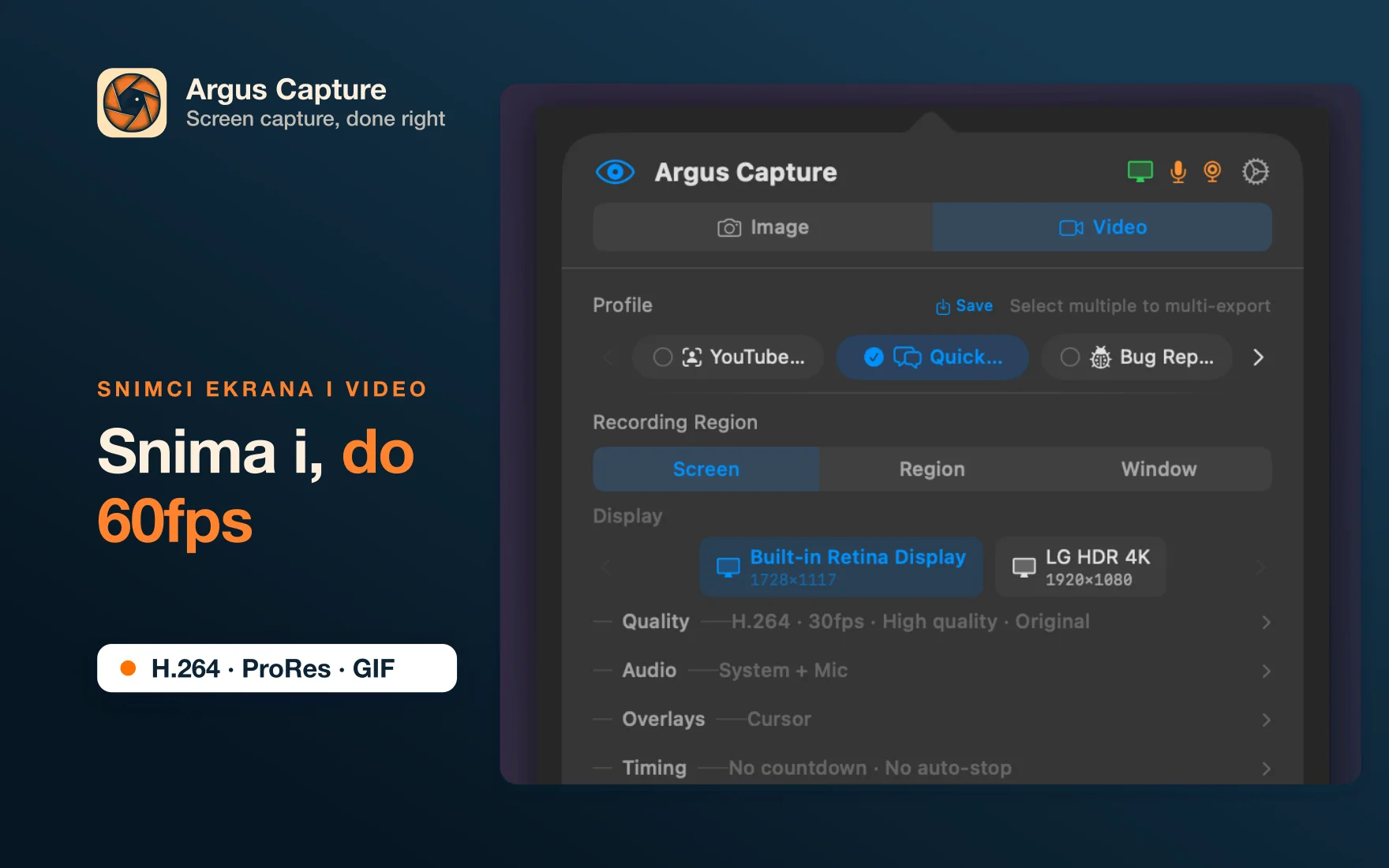The height and width of the screenshot is (868, 1389).
Task: Click the '1920×1080' resolution text
Action: click(x=1089, y=580)
